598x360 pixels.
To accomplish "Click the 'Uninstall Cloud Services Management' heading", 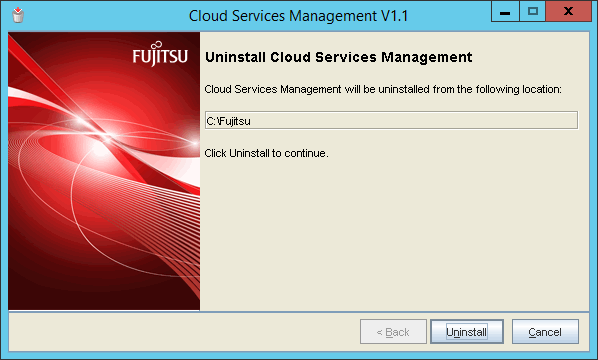I will coord(339,57).
